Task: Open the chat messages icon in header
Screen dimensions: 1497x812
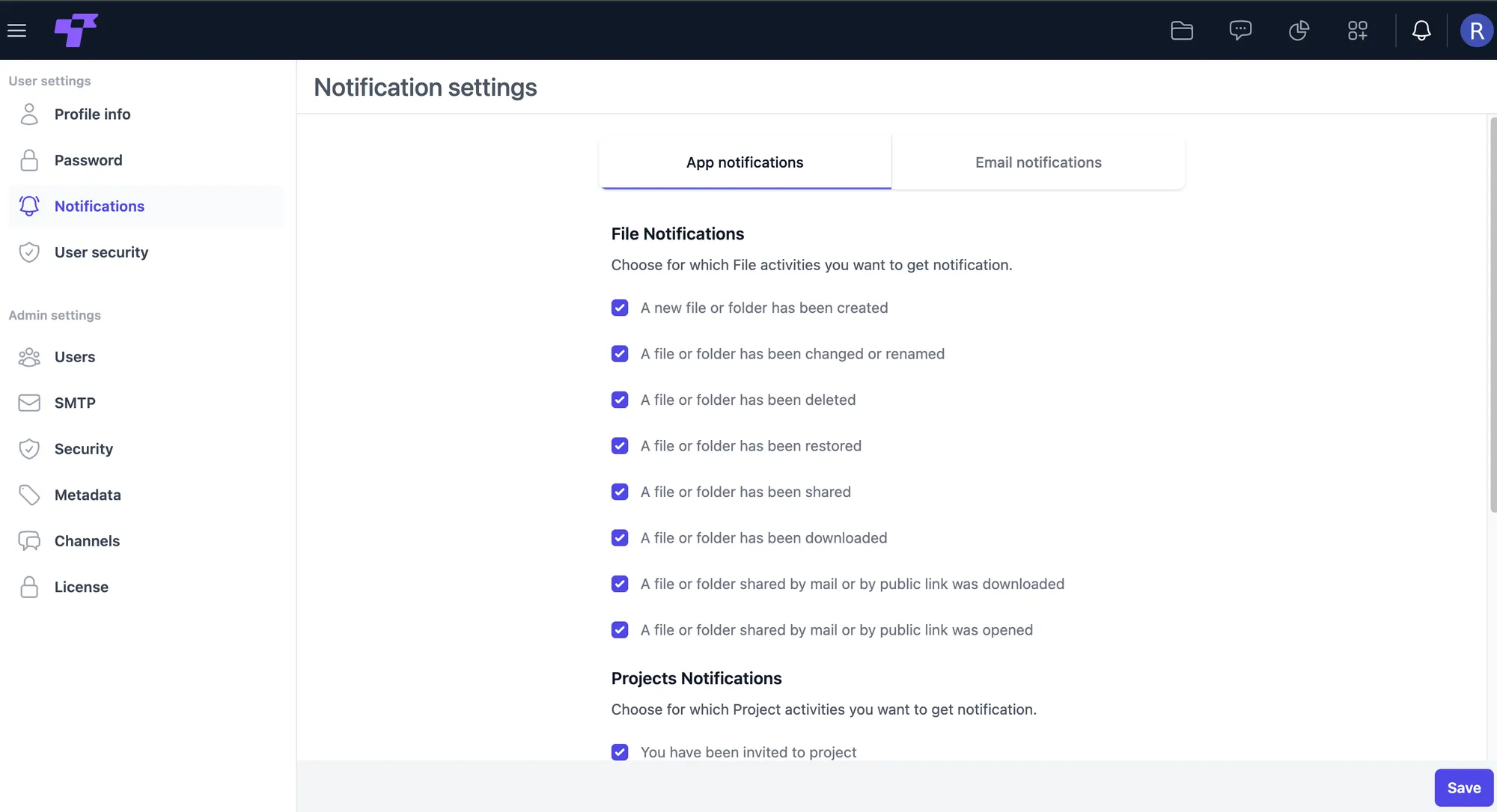Action: click(1240, 31)
